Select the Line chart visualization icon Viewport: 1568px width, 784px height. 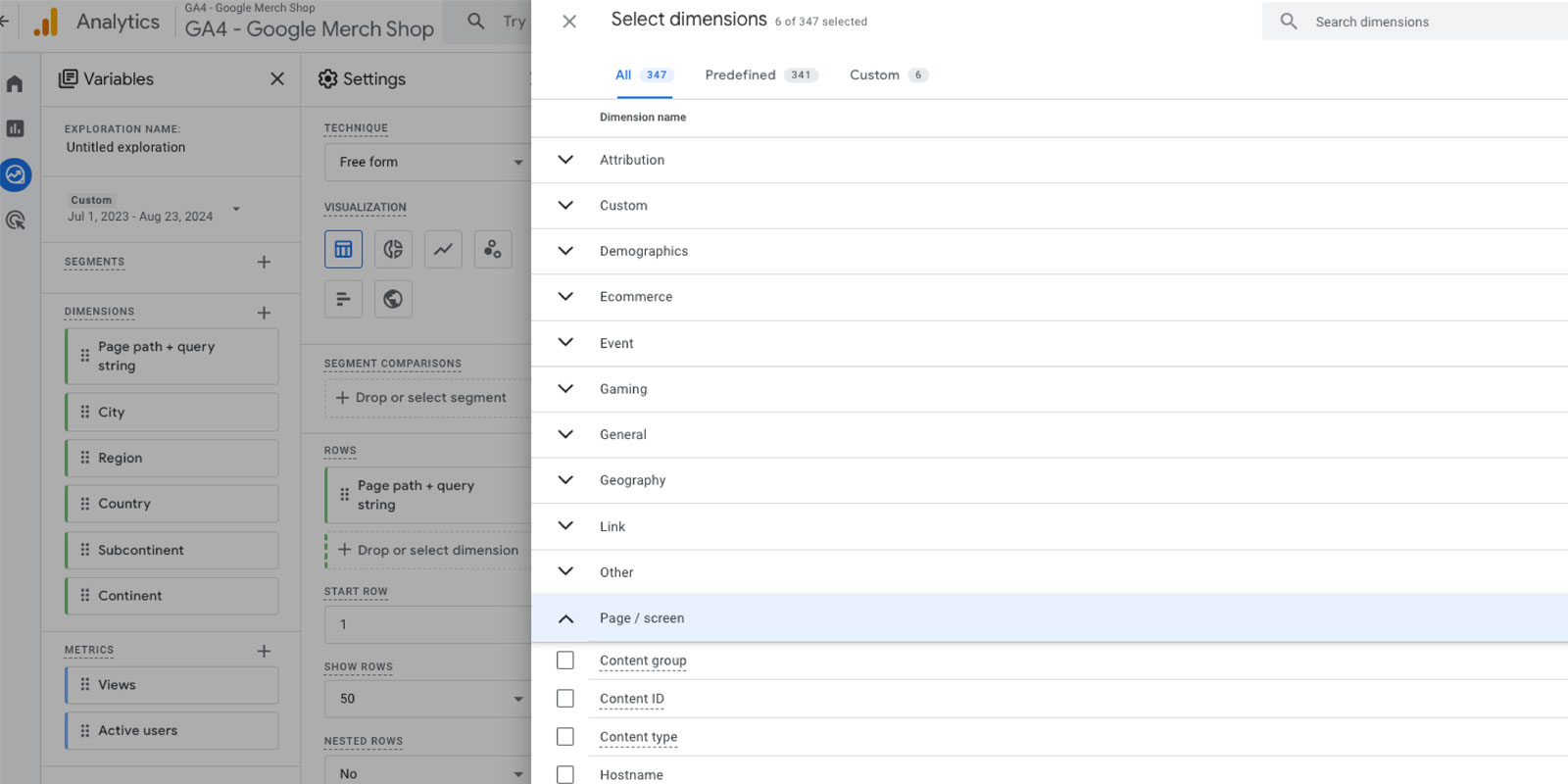pyautogui.click(x=443, y=249)
